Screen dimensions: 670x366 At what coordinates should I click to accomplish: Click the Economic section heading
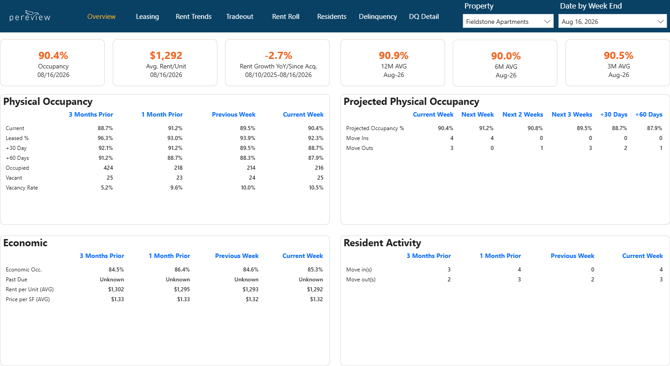(25, 243)
